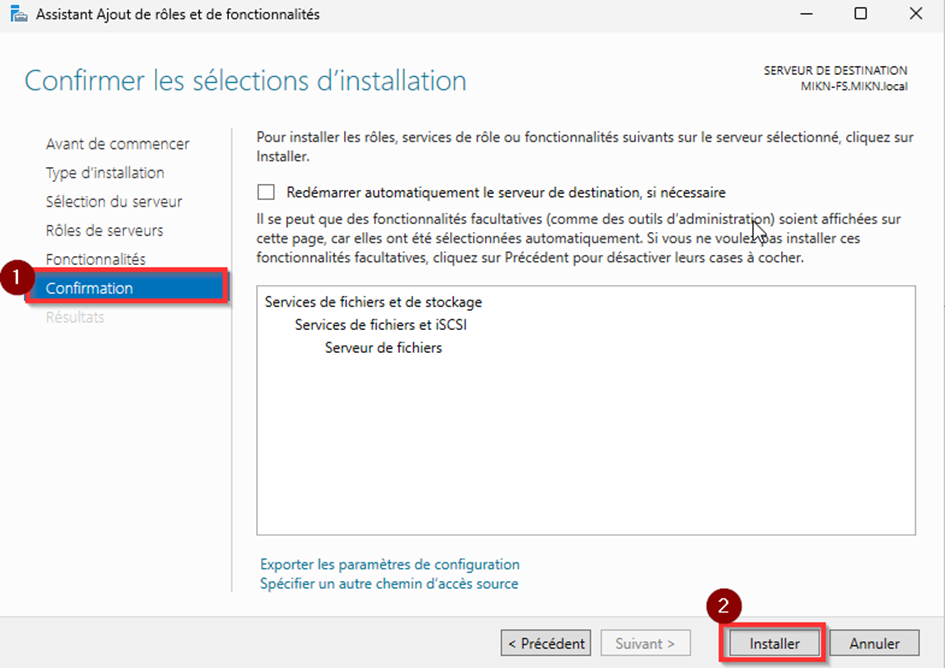The image size is (945, 668).
Task: Minimize the Assistant Ajout de rôles window
Action: click(x=805, y=15)
